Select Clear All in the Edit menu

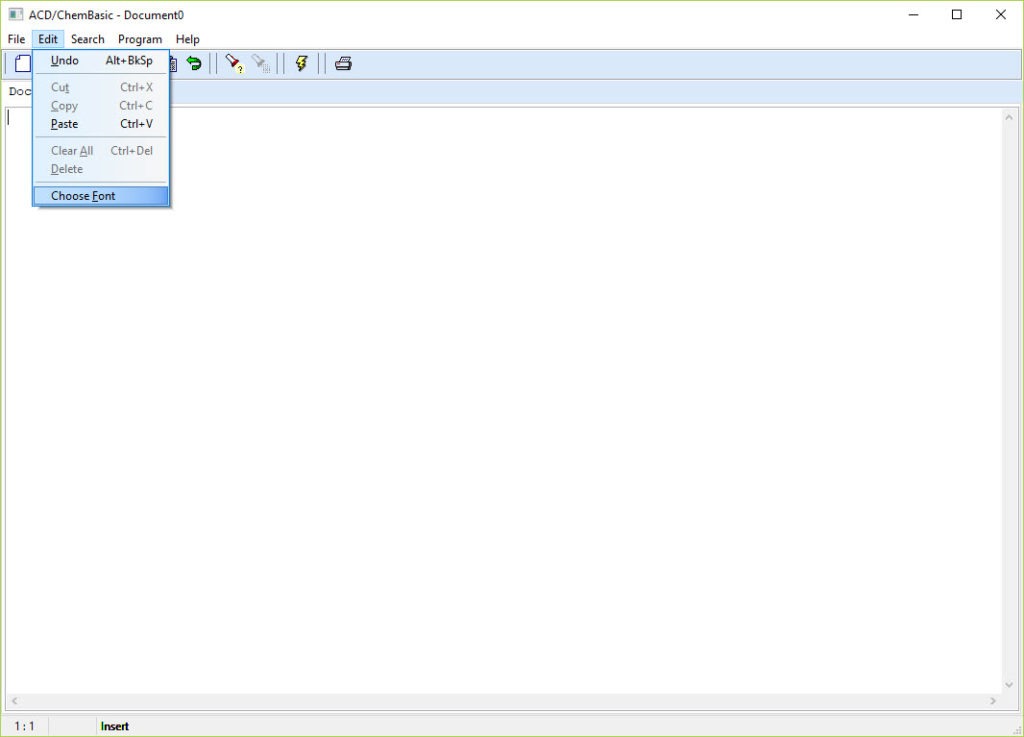(101, 151)
